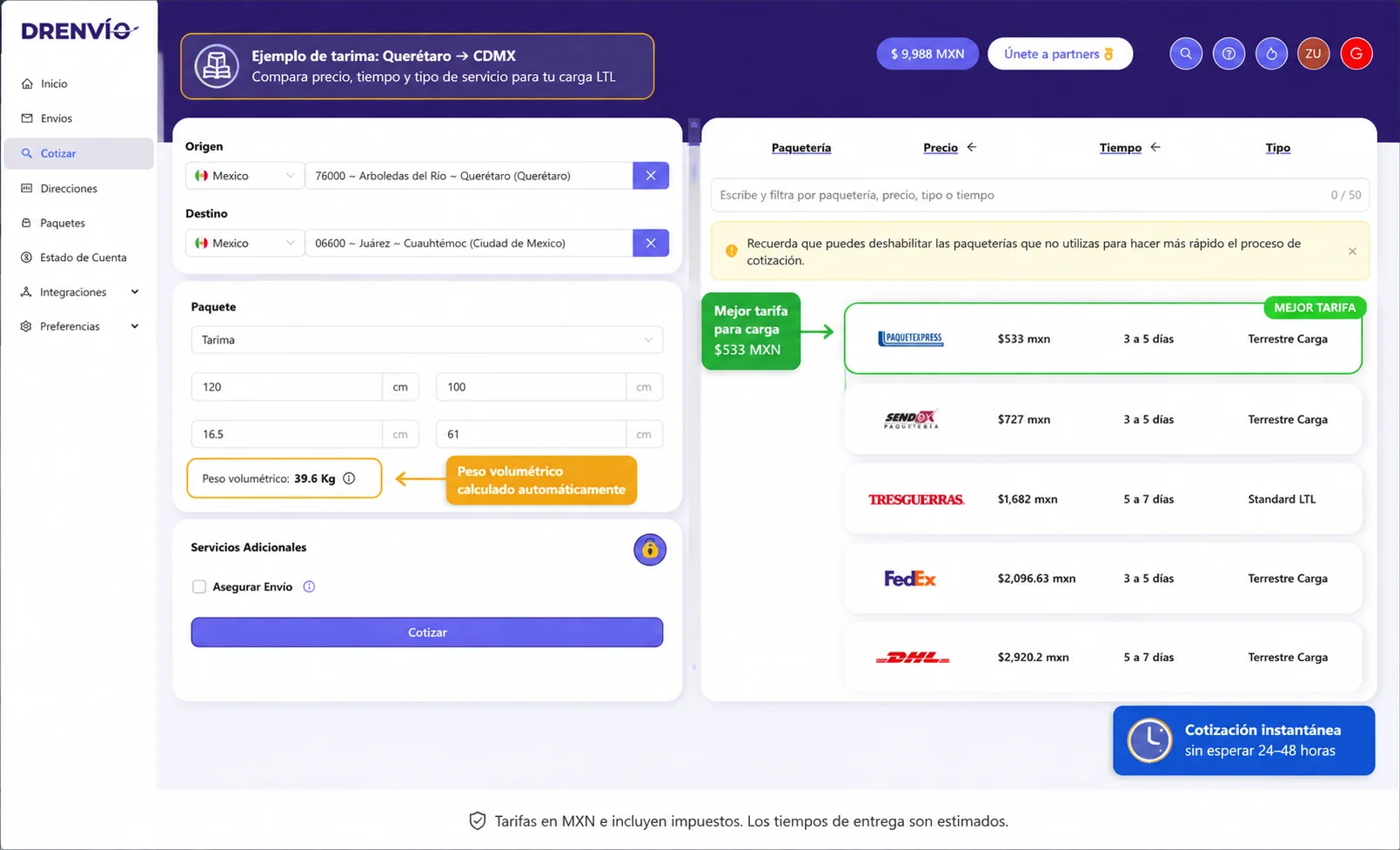Click the filter paqueterías search field
The image size is (1400, 850).
point(1040,195)
